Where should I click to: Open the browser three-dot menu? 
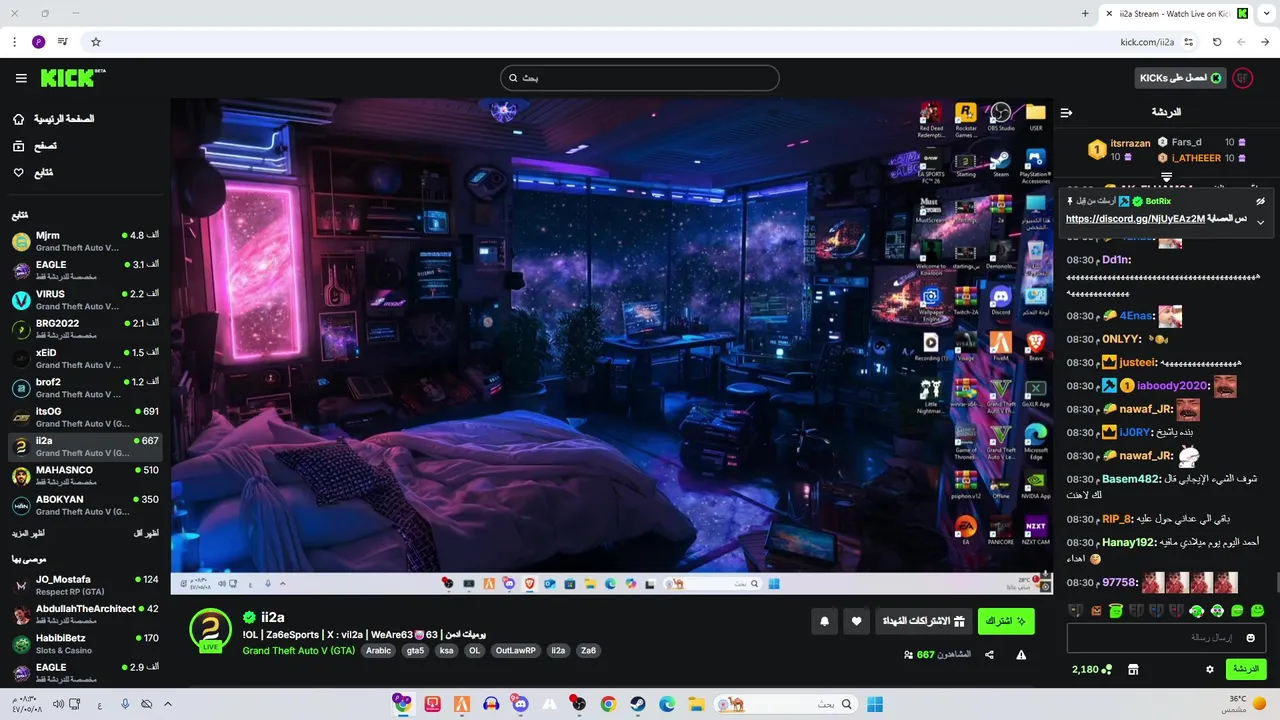14,42
